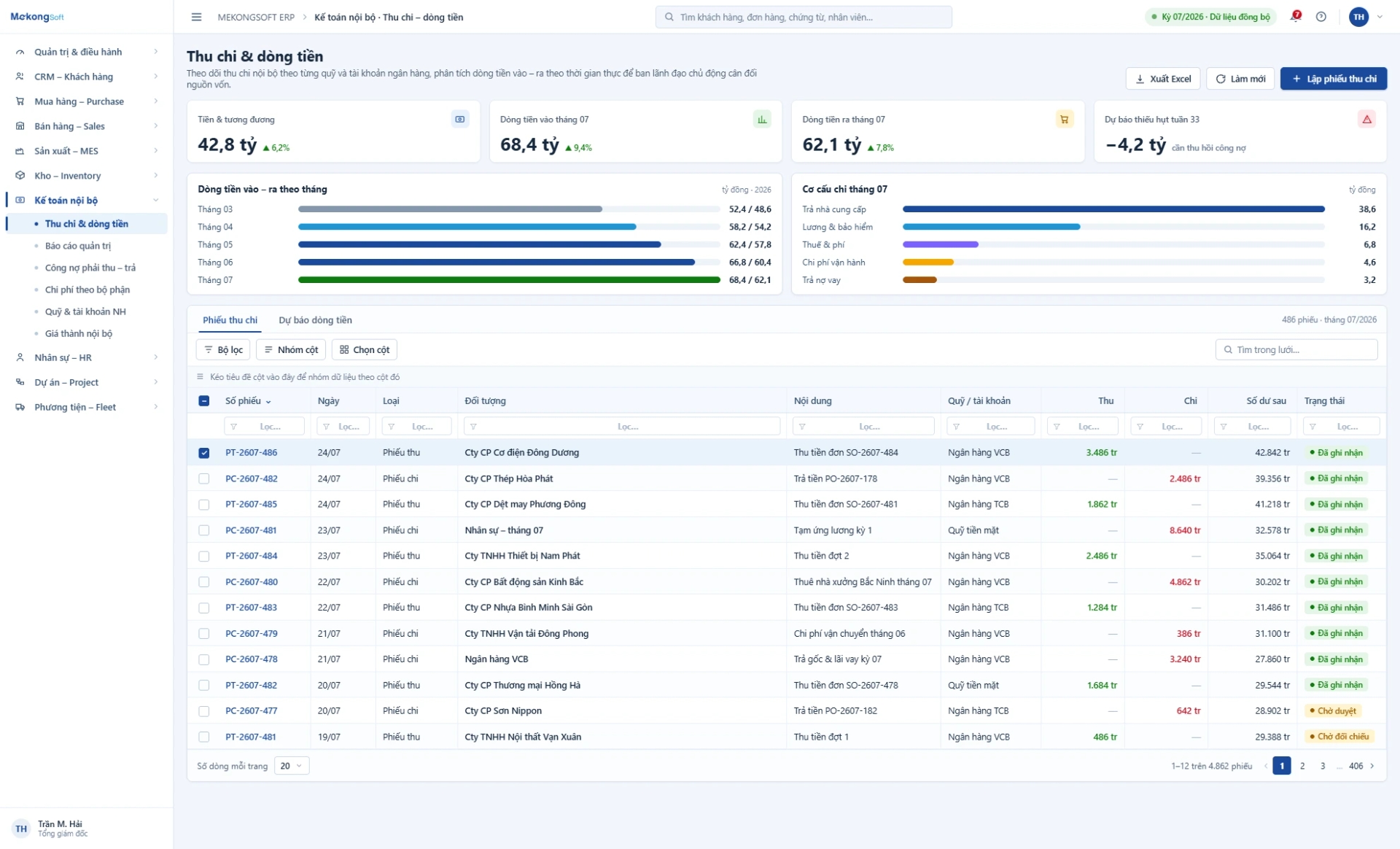The height and width of the screenshot is (849, 1400).
Task: Switch to Dự báo dòng tiền tab
Action: coord(315,320)
